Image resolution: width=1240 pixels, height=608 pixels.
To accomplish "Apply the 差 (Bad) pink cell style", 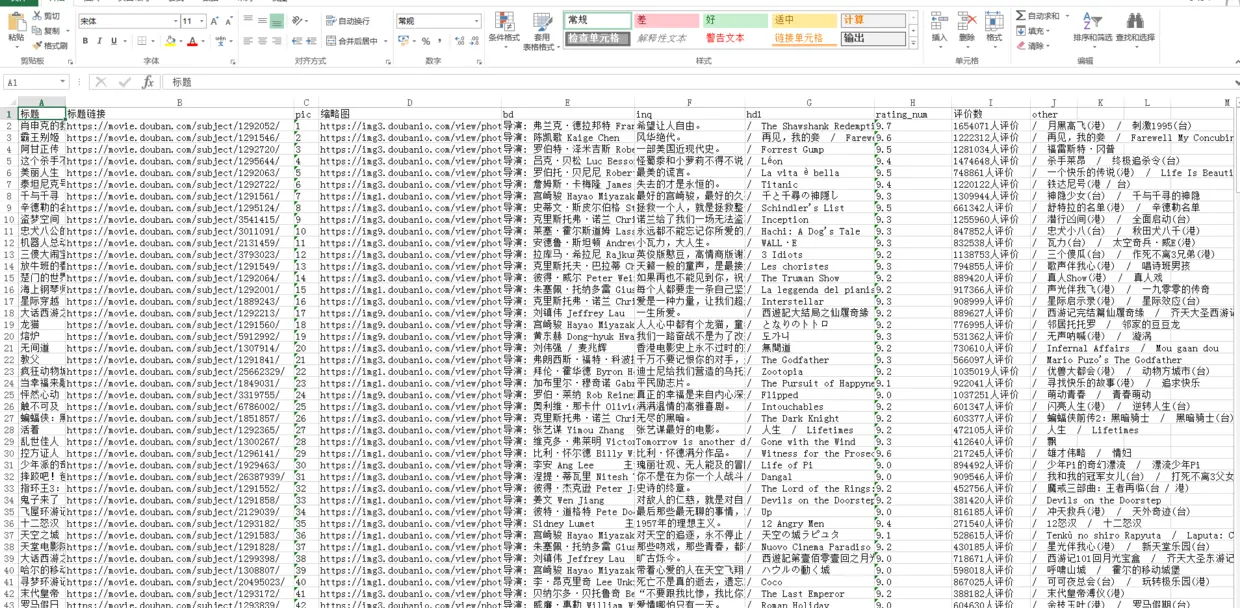I will 665,20.
